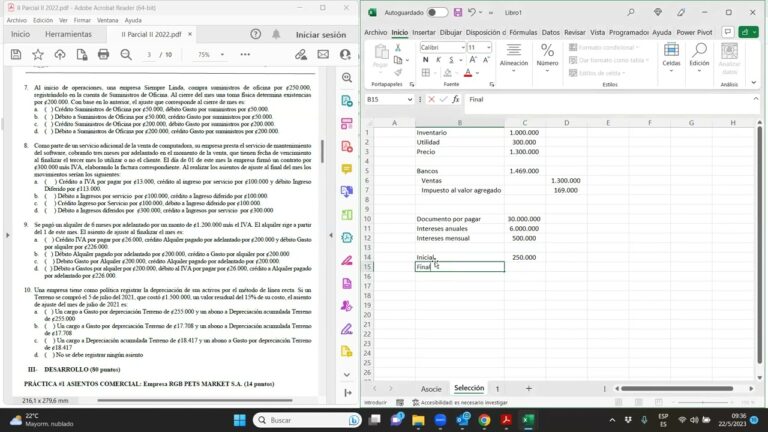Toggle the Autoguardado switch
This screenshot has width=768, height=432.
[x=437, y=12]
